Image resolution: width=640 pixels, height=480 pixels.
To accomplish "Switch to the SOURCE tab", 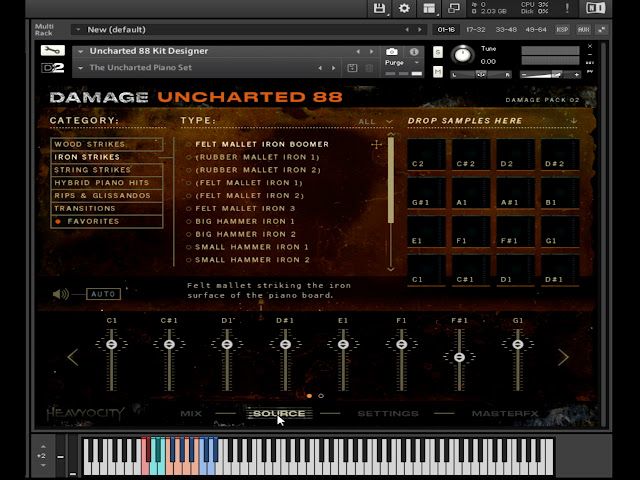I will 279,413.
